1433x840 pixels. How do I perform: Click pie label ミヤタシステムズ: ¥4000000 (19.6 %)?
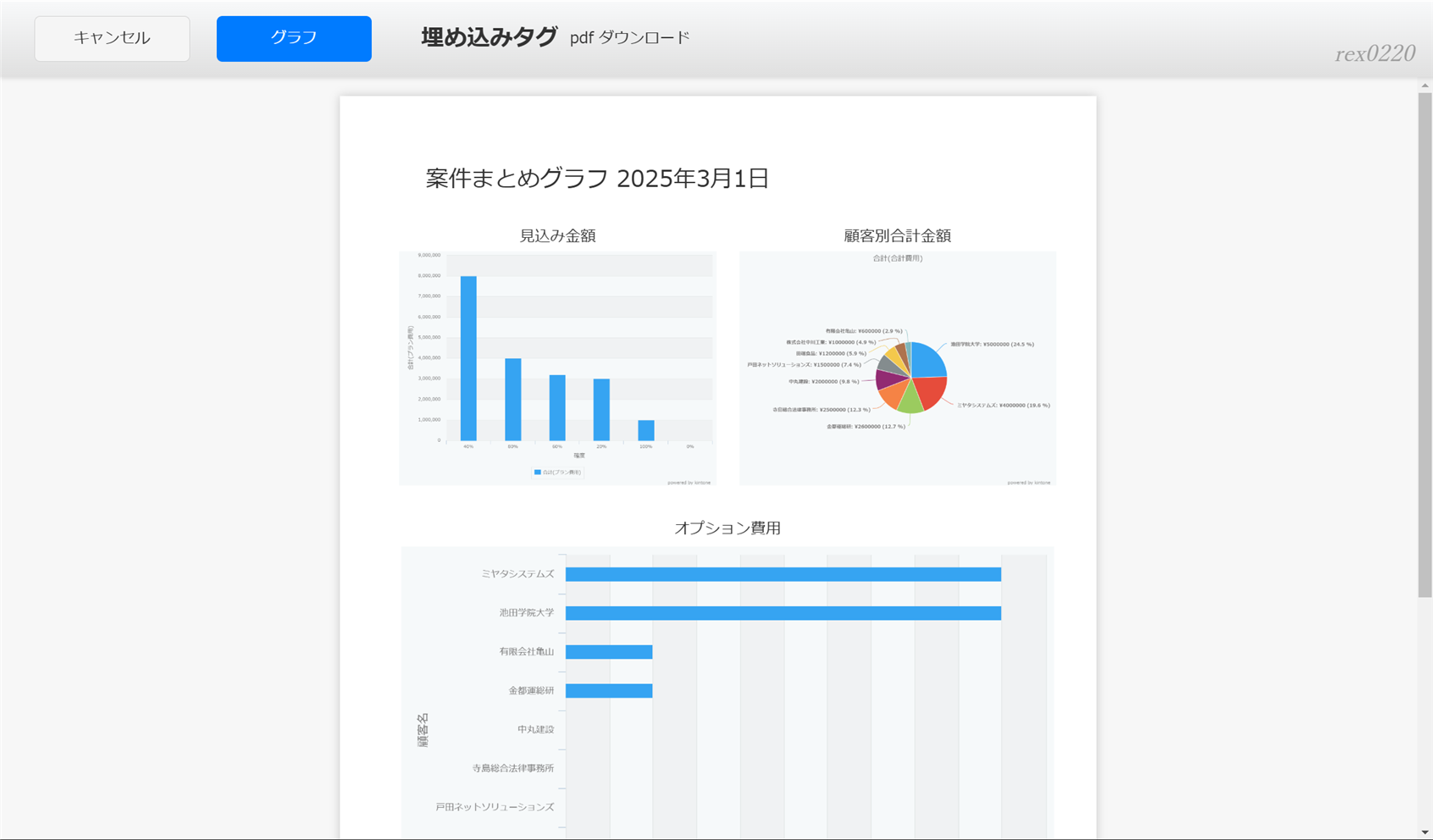1004,406
